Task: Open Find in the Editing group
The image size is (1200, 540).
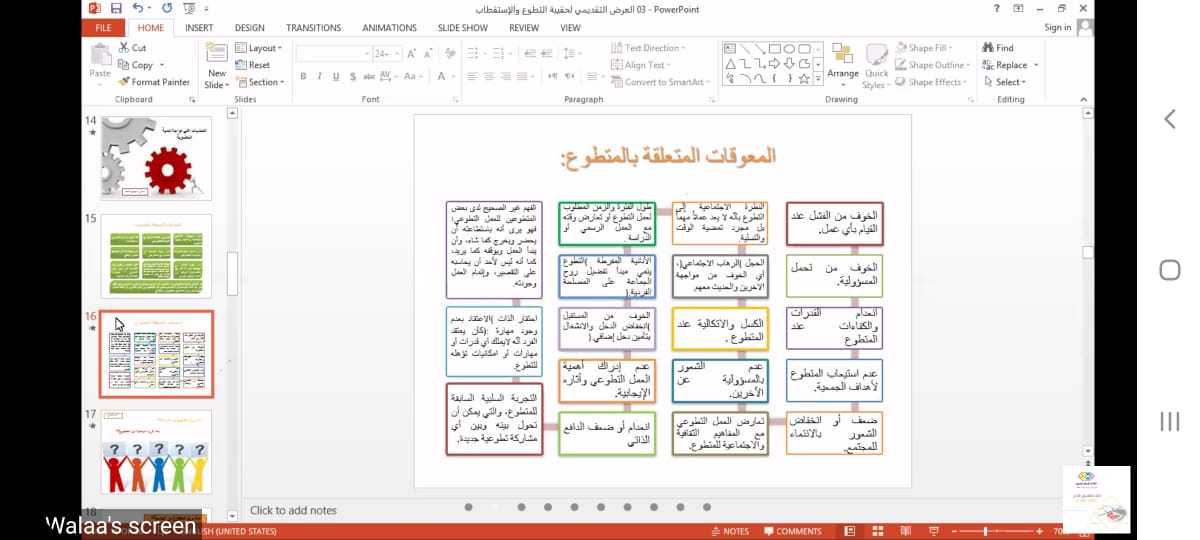Action: pyautogui.click(x=998, y=48)
